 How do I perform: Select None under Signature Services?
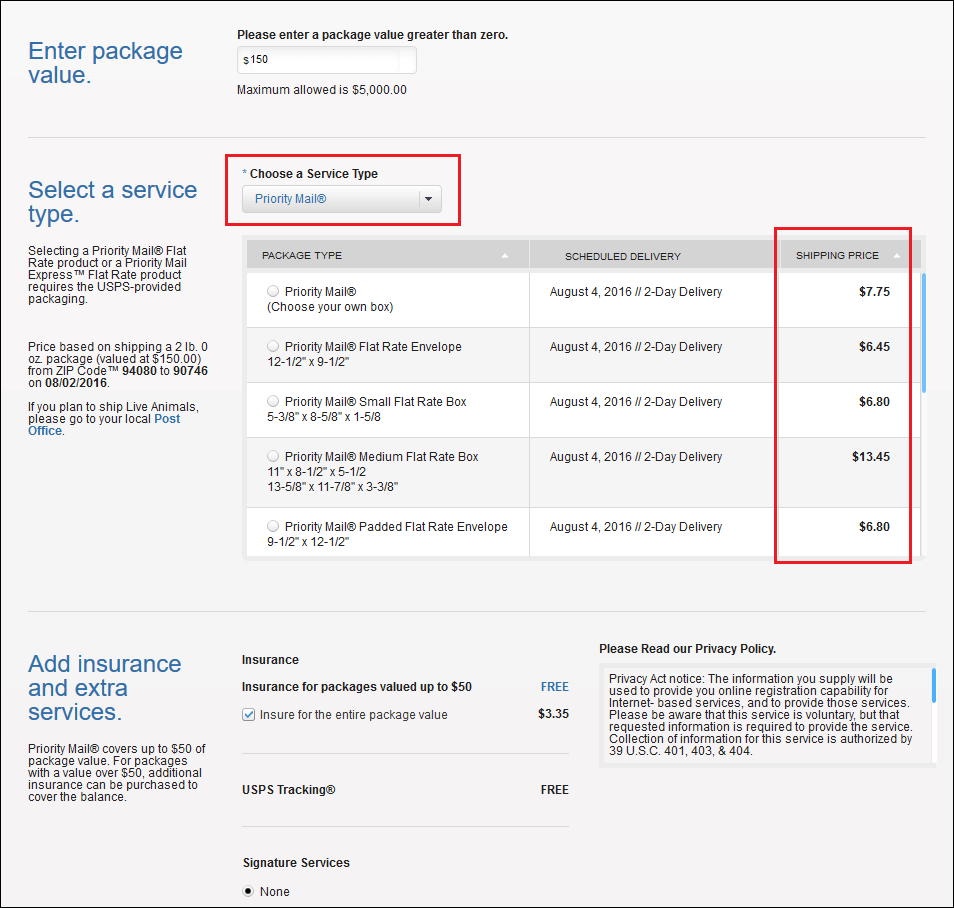[248, 892]
